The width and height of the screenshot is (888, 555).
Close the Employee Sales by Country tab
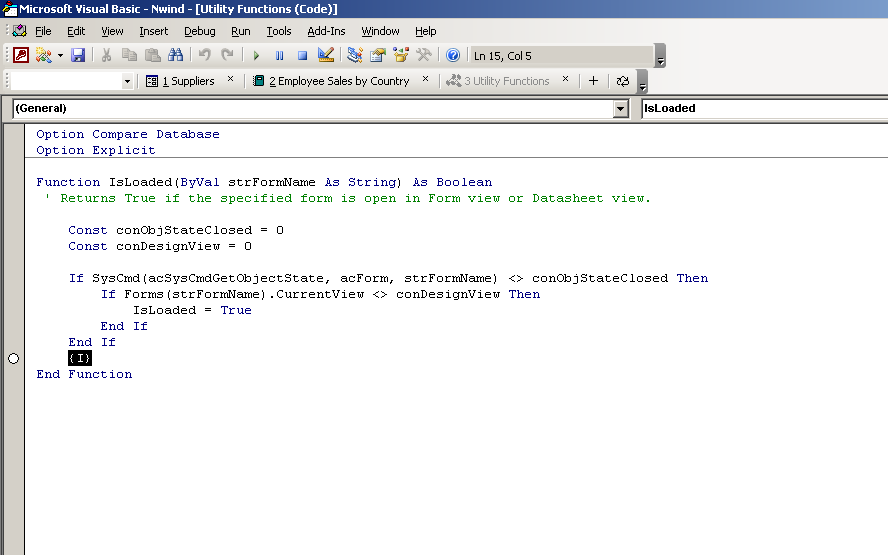[x=425, y=79]
